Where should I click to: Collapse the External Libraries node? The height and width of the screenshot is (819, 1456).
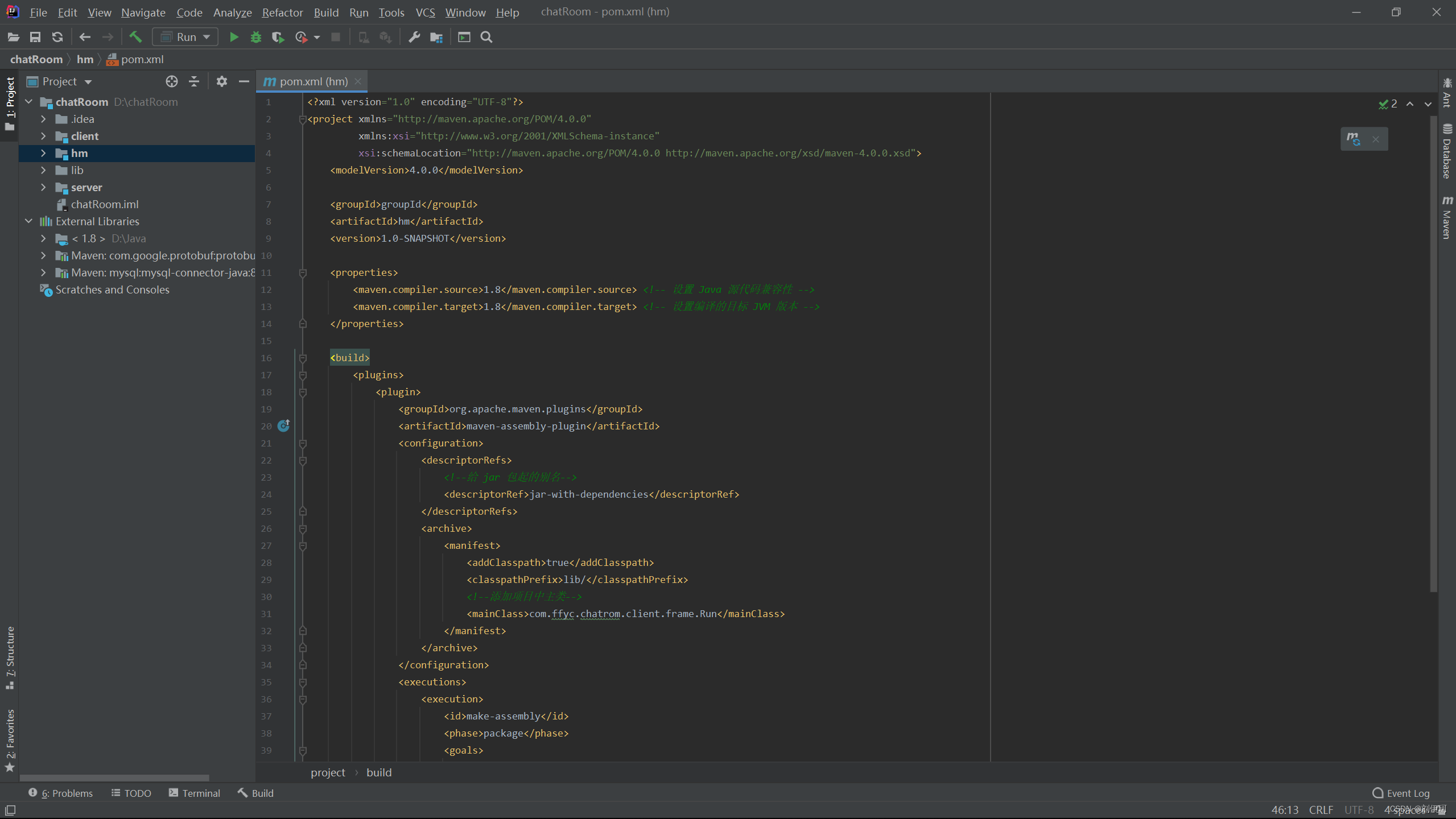click(x=29, y=221)
